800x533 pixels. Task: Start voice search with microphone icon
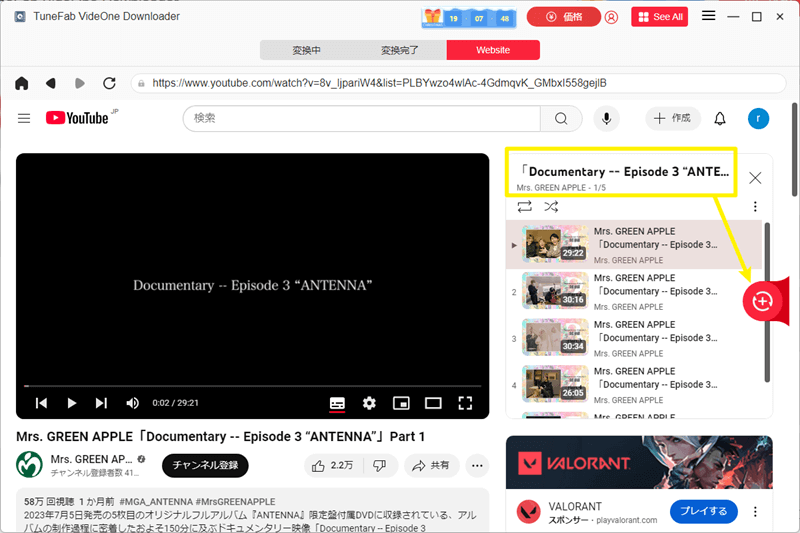pos(606,118)
